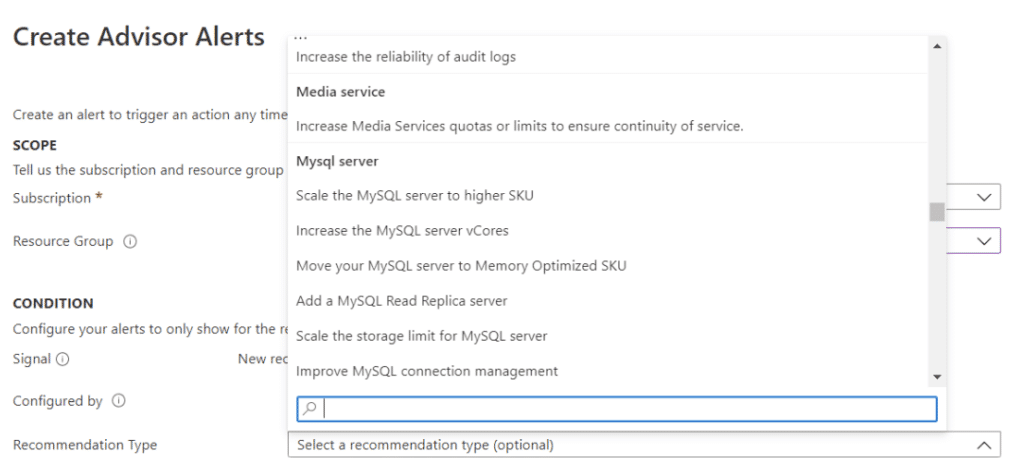Image resolution: width=1024 pixels, height=475 pixels.
Task: Select Scale the MySQL server to higher SKU
Action: coord(414,195)
